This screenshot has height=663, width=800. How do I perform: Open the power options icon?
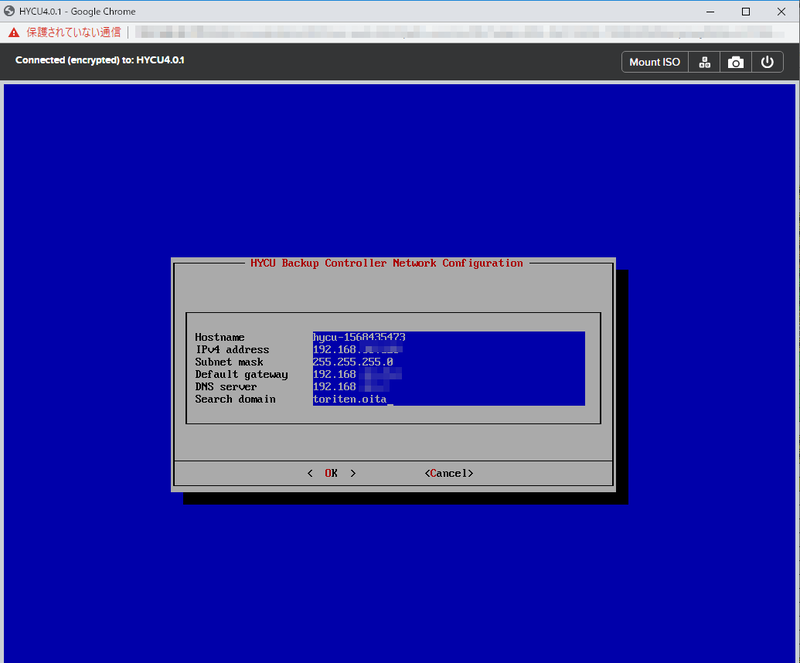point(767,62)
